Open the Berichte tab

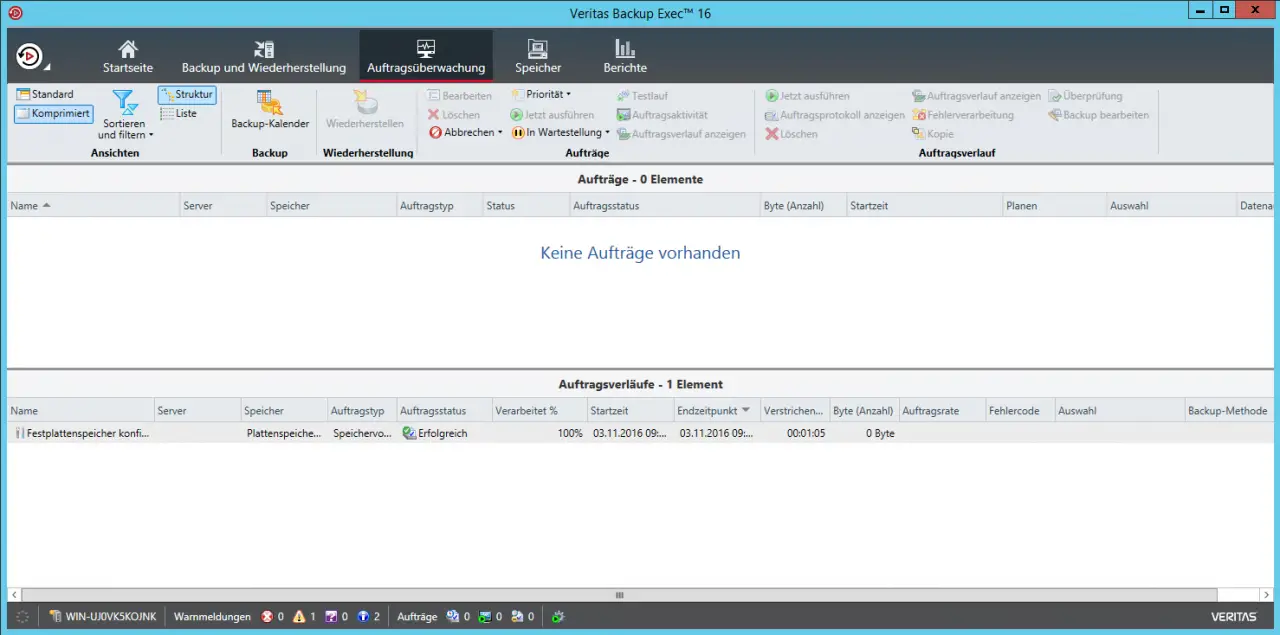point(625,57)
